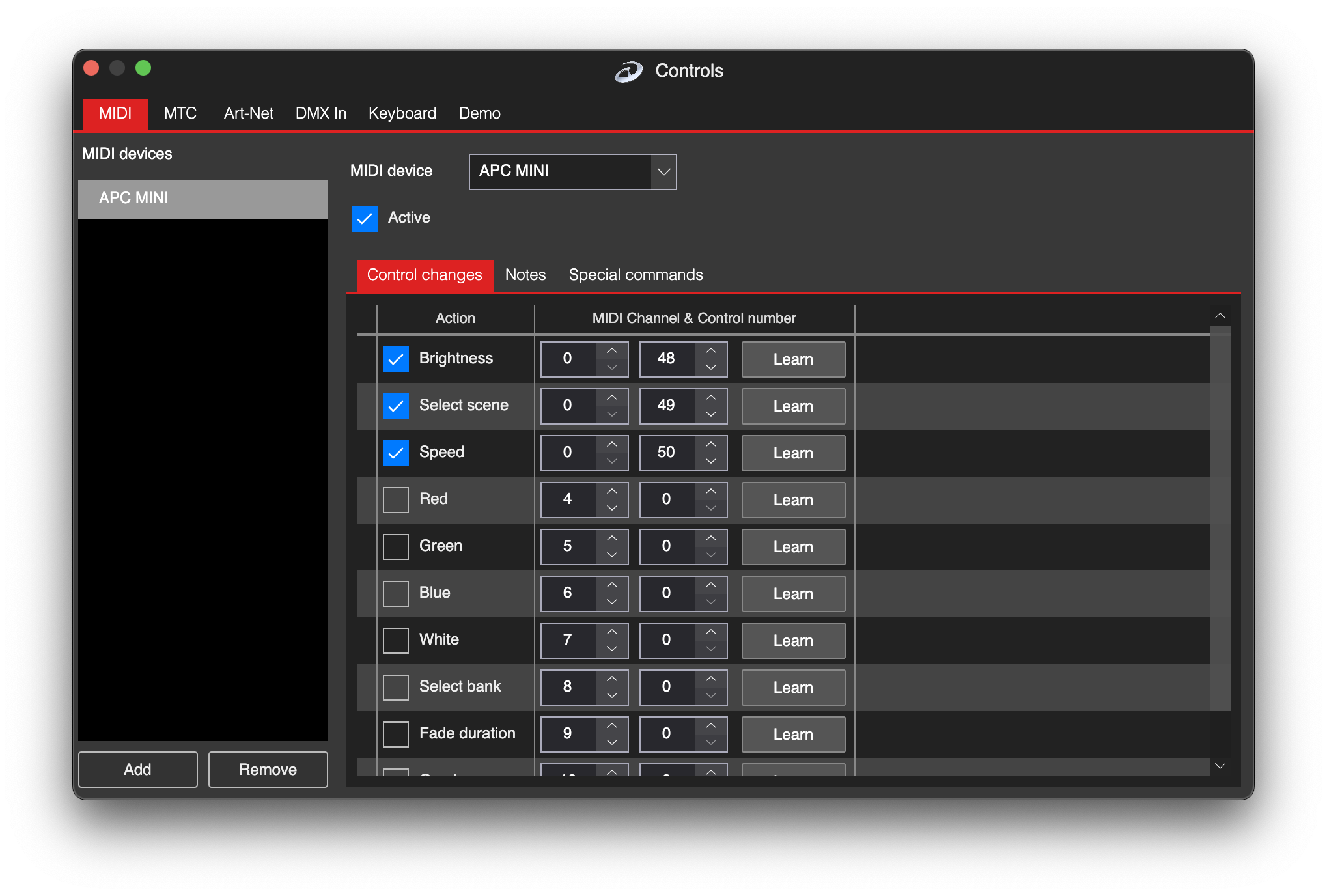
Task: Decrease White MIDI channel down arrow
Action: click(612, 649)
